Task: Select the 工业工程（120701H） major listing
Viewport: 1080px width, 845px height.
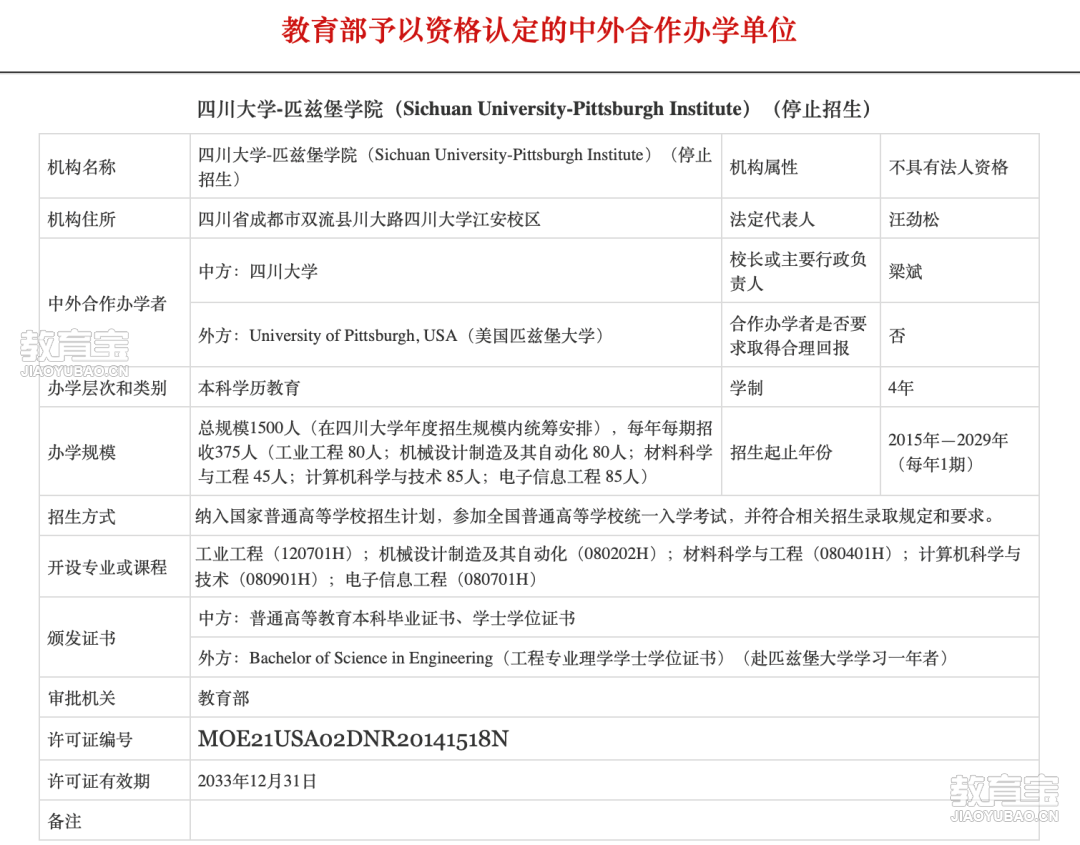Action: (x=280, y=554)
